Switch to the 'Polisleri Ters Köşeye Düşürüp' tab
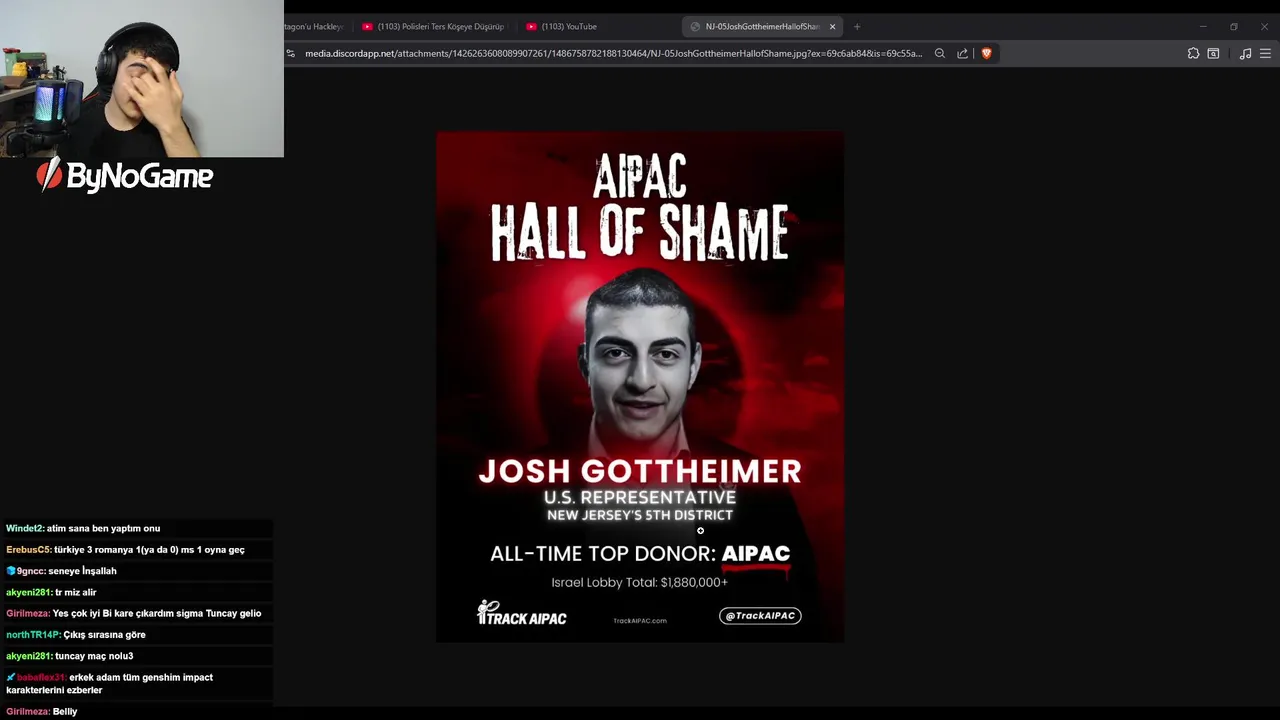The width and height of the screenshot is (1280, 720). [x=434, y=27]
